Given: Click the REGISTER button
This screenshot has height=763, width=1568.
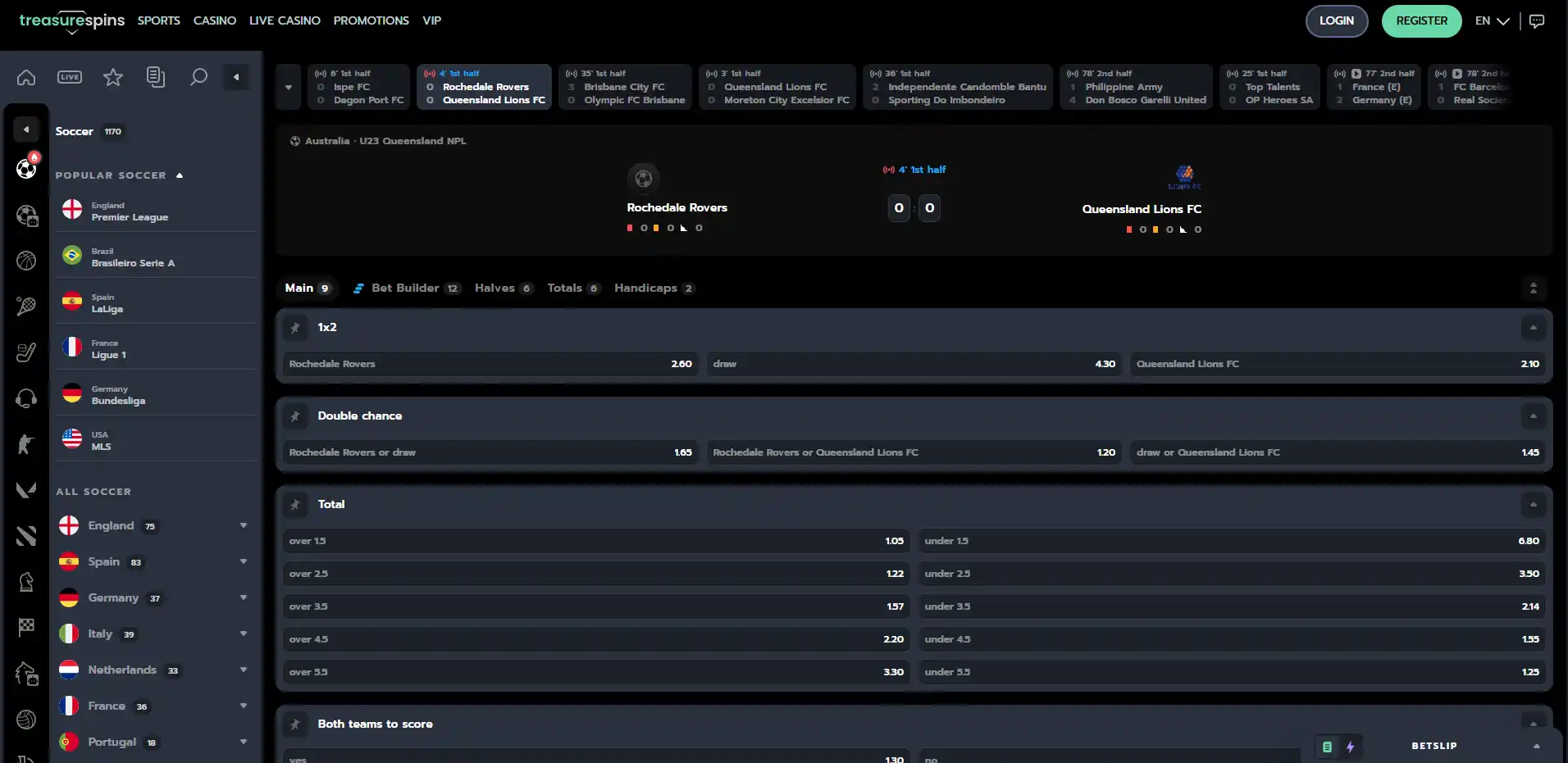Looking at the screenshot, I should 1421,21.
